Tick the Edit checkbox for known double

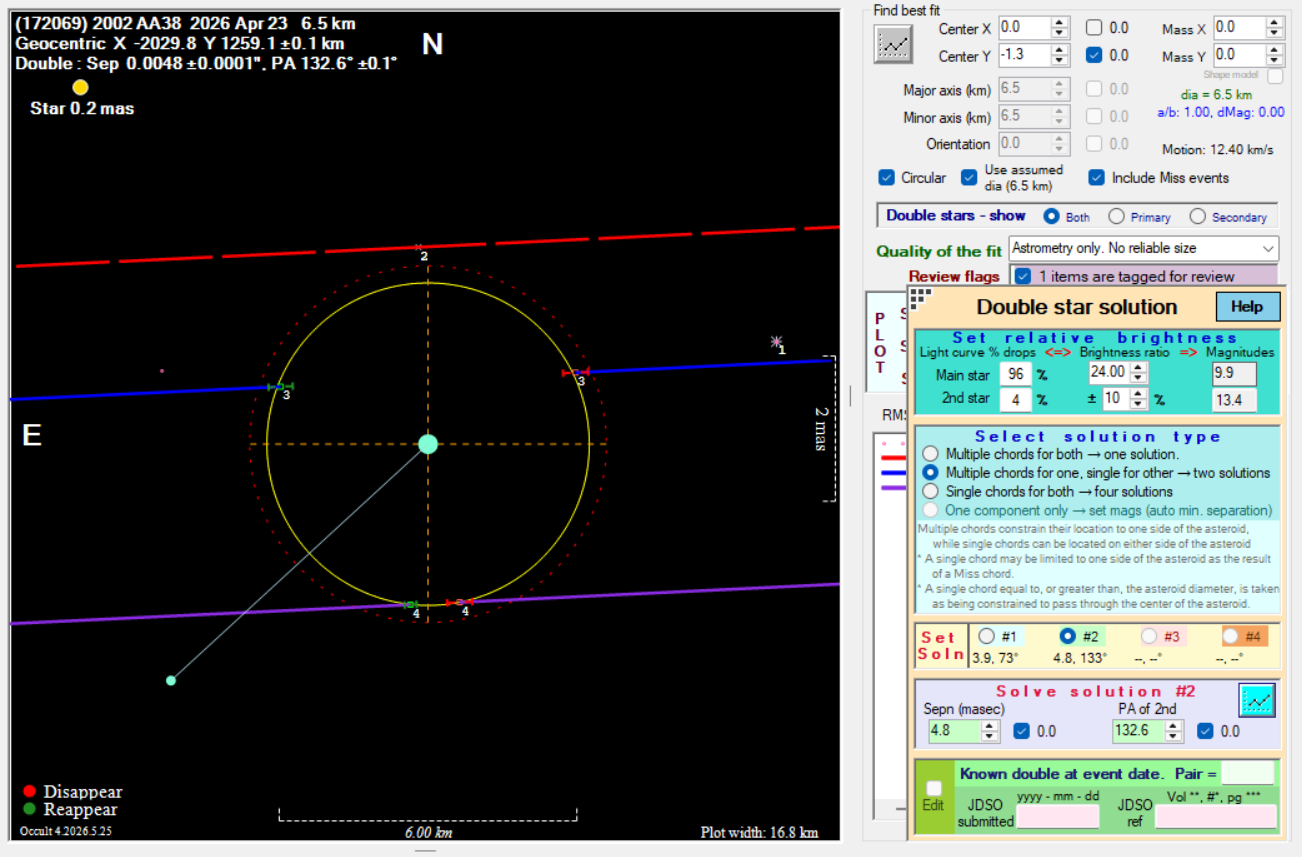click(x=933, y=788)
